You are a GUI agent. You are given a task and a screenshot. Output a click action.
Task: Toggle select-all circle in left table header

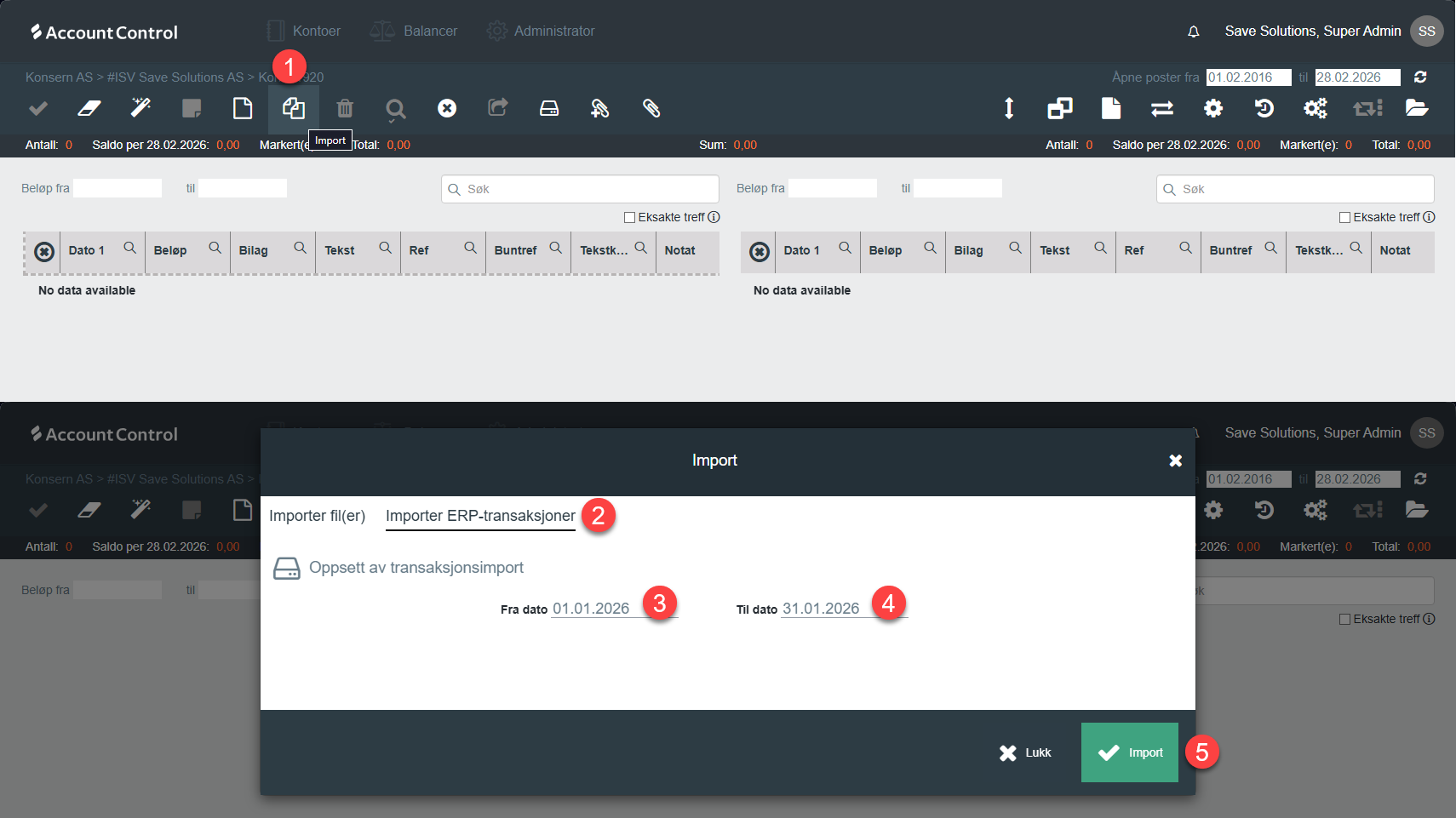(44, 252)
